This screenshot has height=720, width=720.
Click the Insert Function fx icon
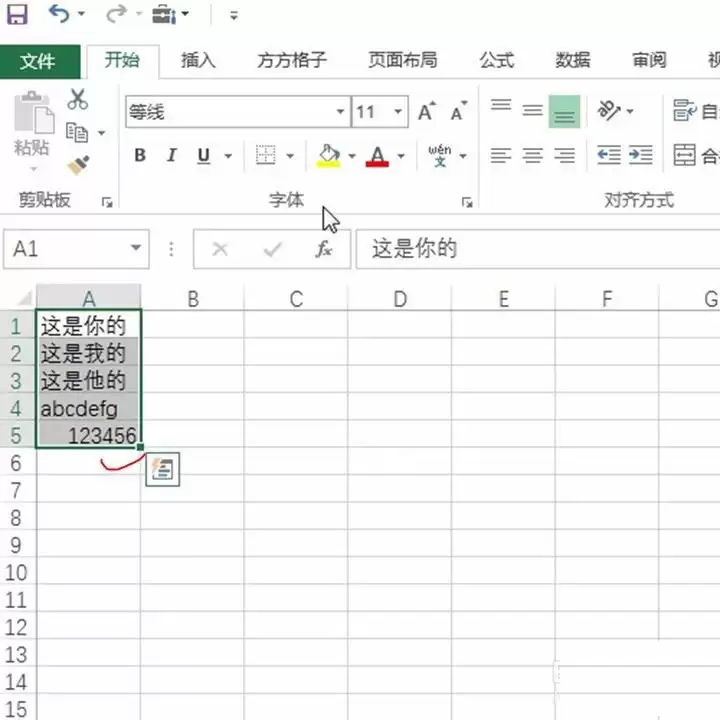[x=324, y=249]
